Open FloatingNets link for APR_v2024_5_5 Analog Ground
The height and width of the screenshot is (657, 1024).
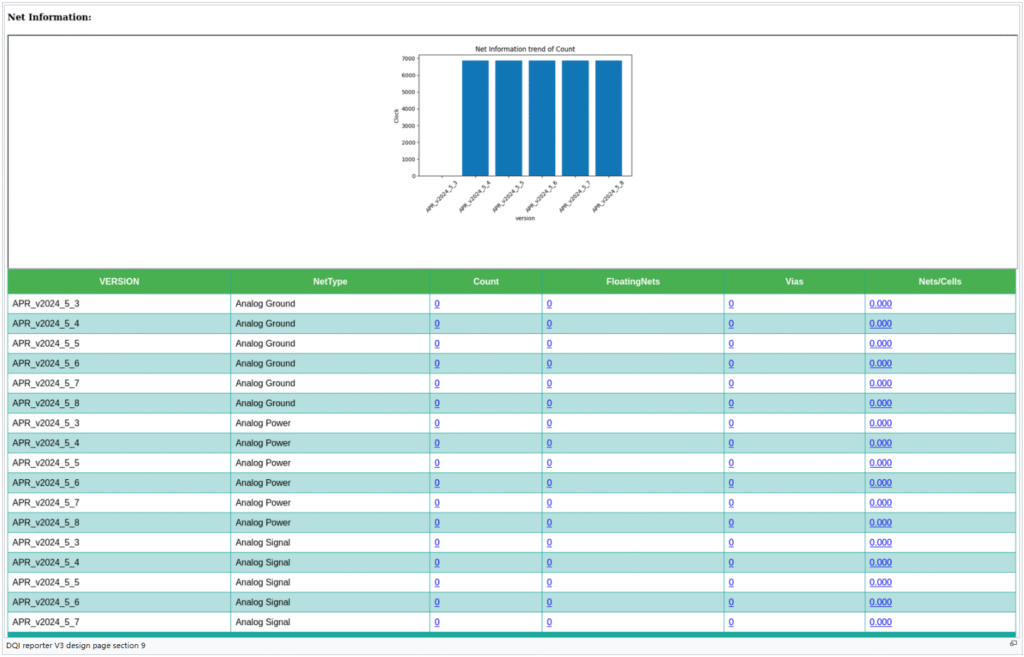point(549,344)
